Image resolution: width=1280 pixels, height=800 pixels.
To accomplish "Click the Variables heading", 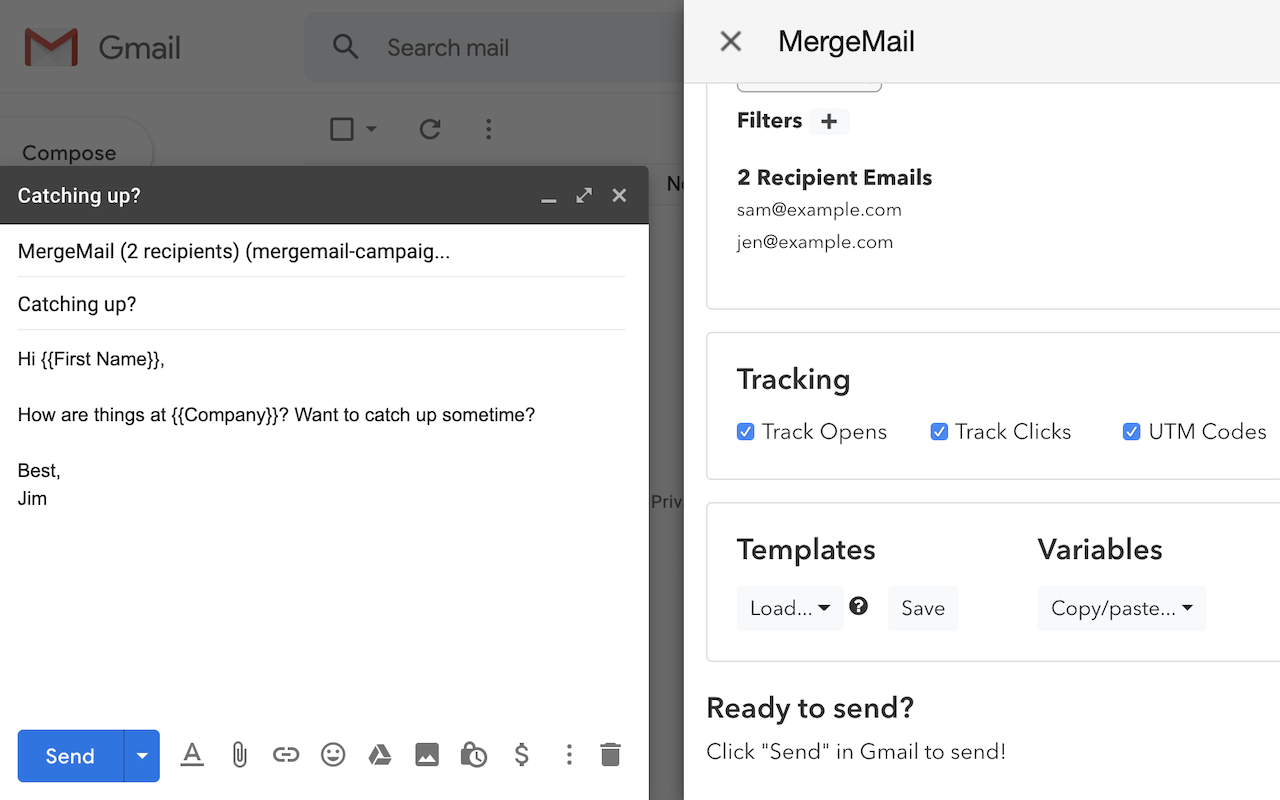I will 1100,550.
